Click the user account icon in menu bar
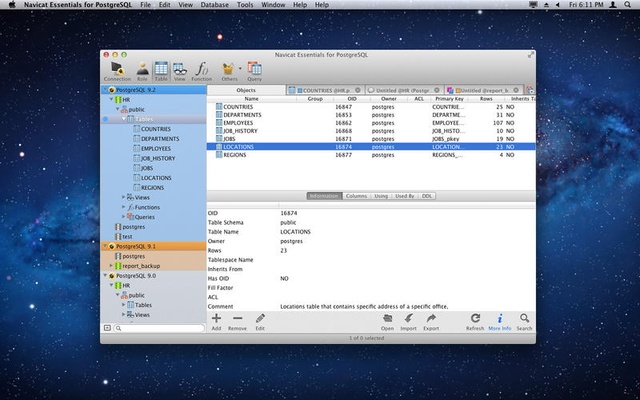The height and width of the screenshot is (400, 640). [x=613, y=5]
